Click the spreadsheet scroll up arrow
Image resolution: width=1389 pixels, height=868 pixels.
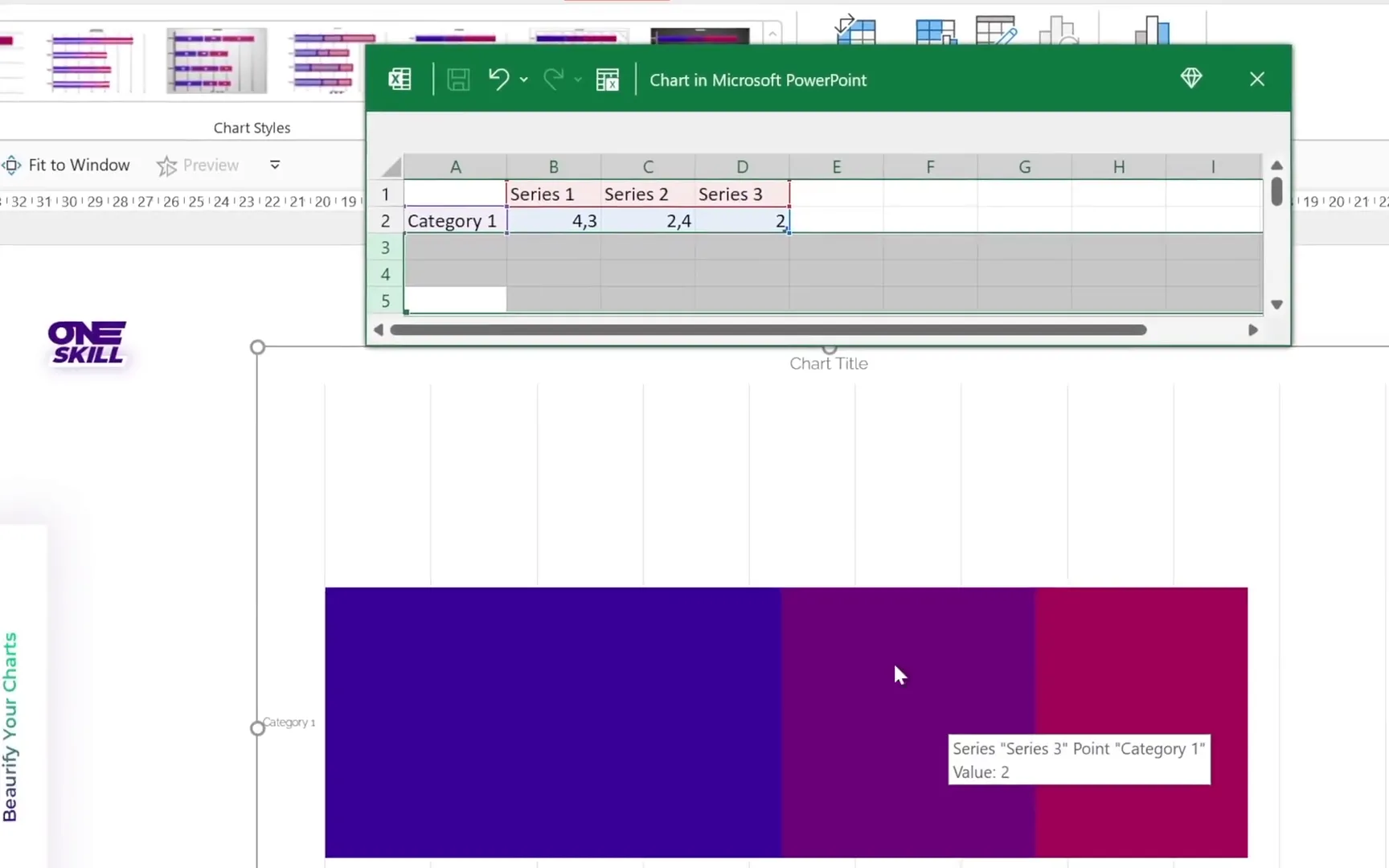(x=1276, y=165)
